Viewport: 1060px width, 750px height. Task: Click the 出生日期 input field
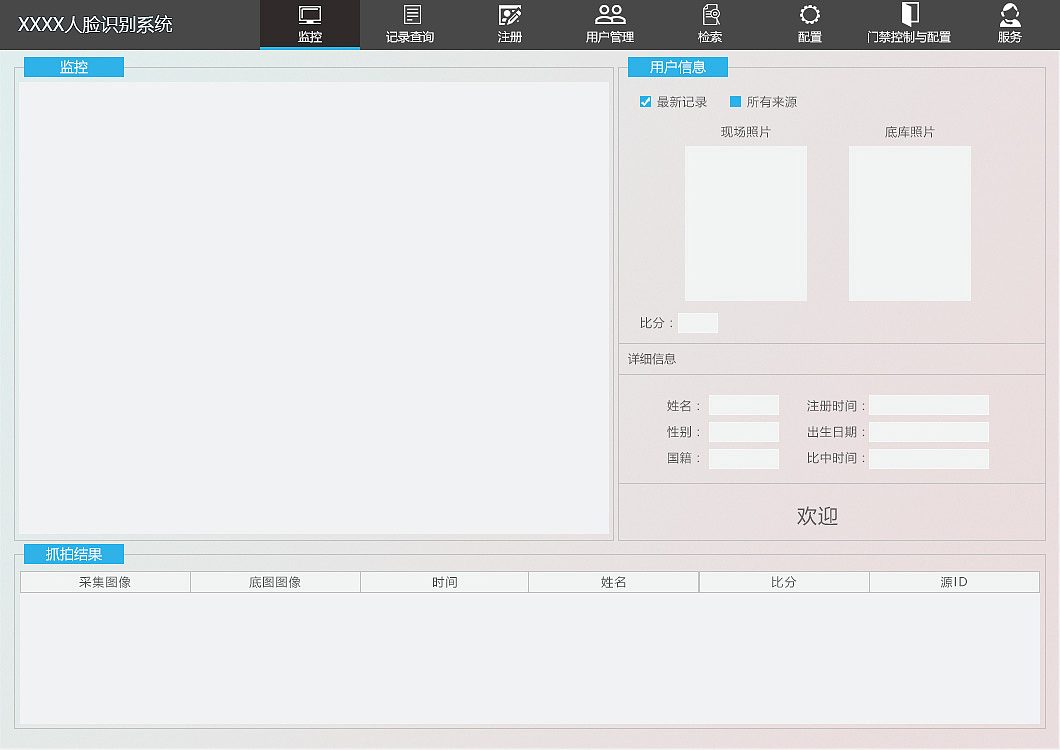(929, 431)
